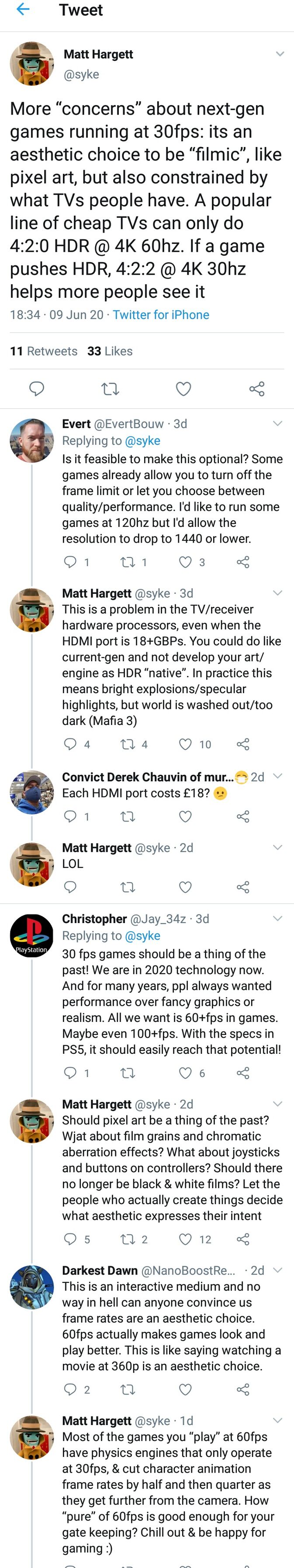Open Evert's profile photo
Screen dimensions: 294x1568
31,441
